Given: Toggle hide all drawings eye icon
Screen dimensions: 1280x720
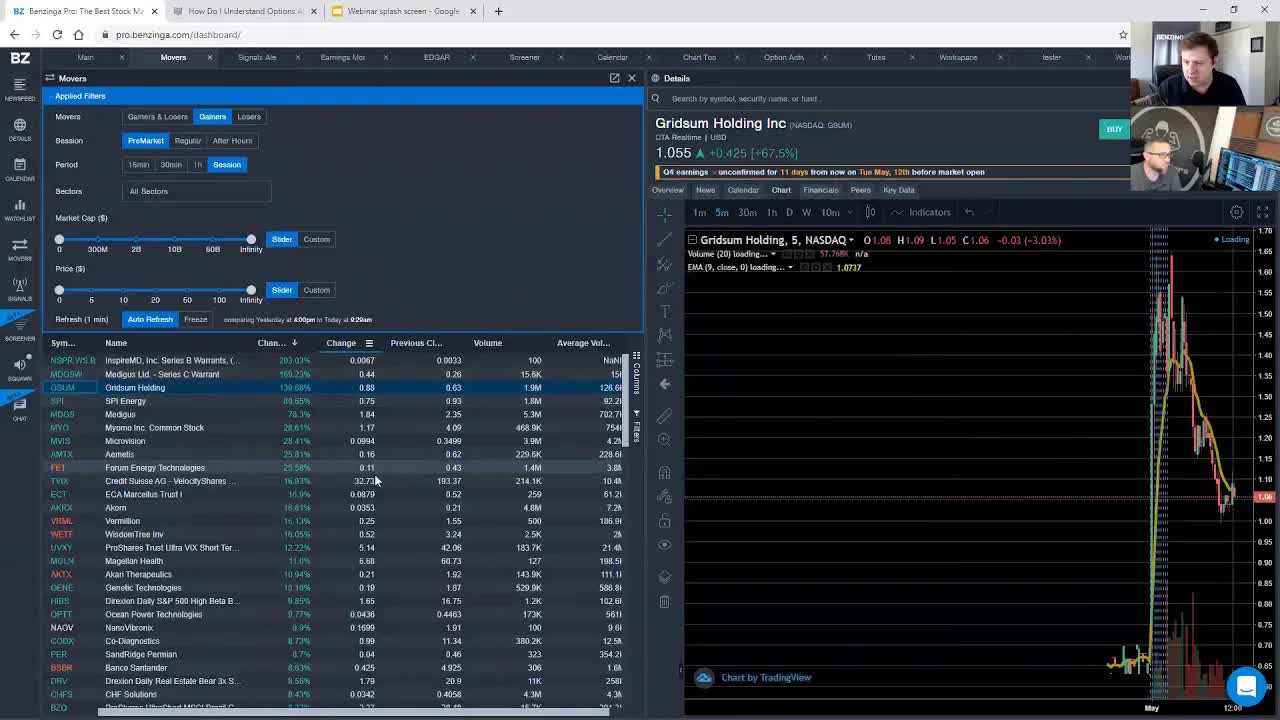Looking at the screenshot, I should pyautogui.click(x=664, y=545).
